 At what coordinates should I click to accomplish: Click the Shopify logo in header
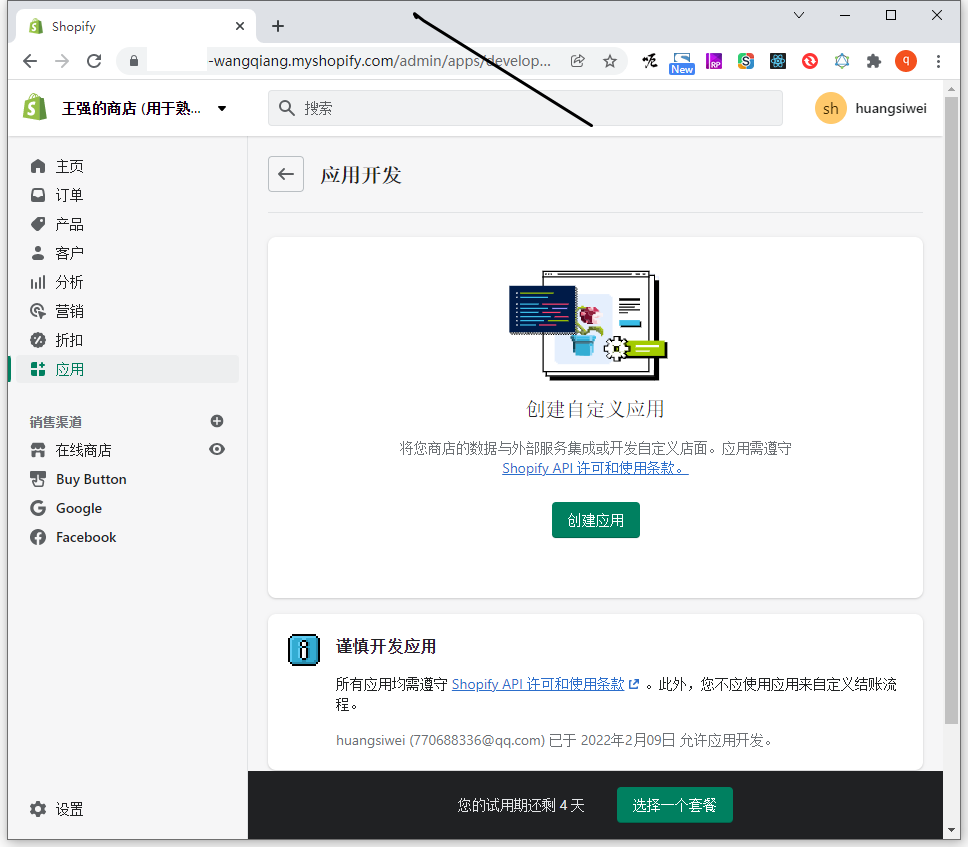[35, 107]
